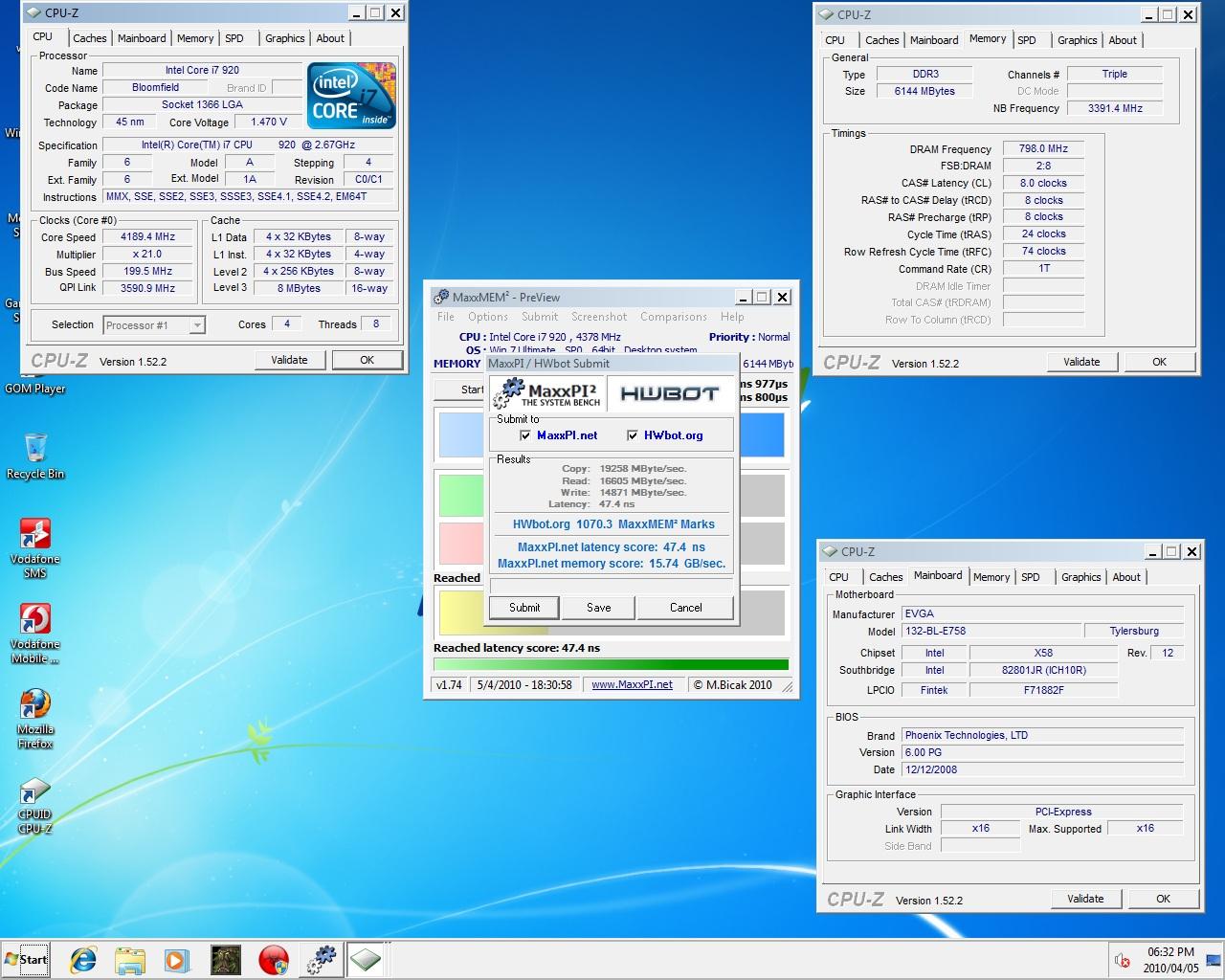The width and height of the screenshot is (1225, 980).
Task: Click the Bloomfield code name value
Action: point(155,87)
